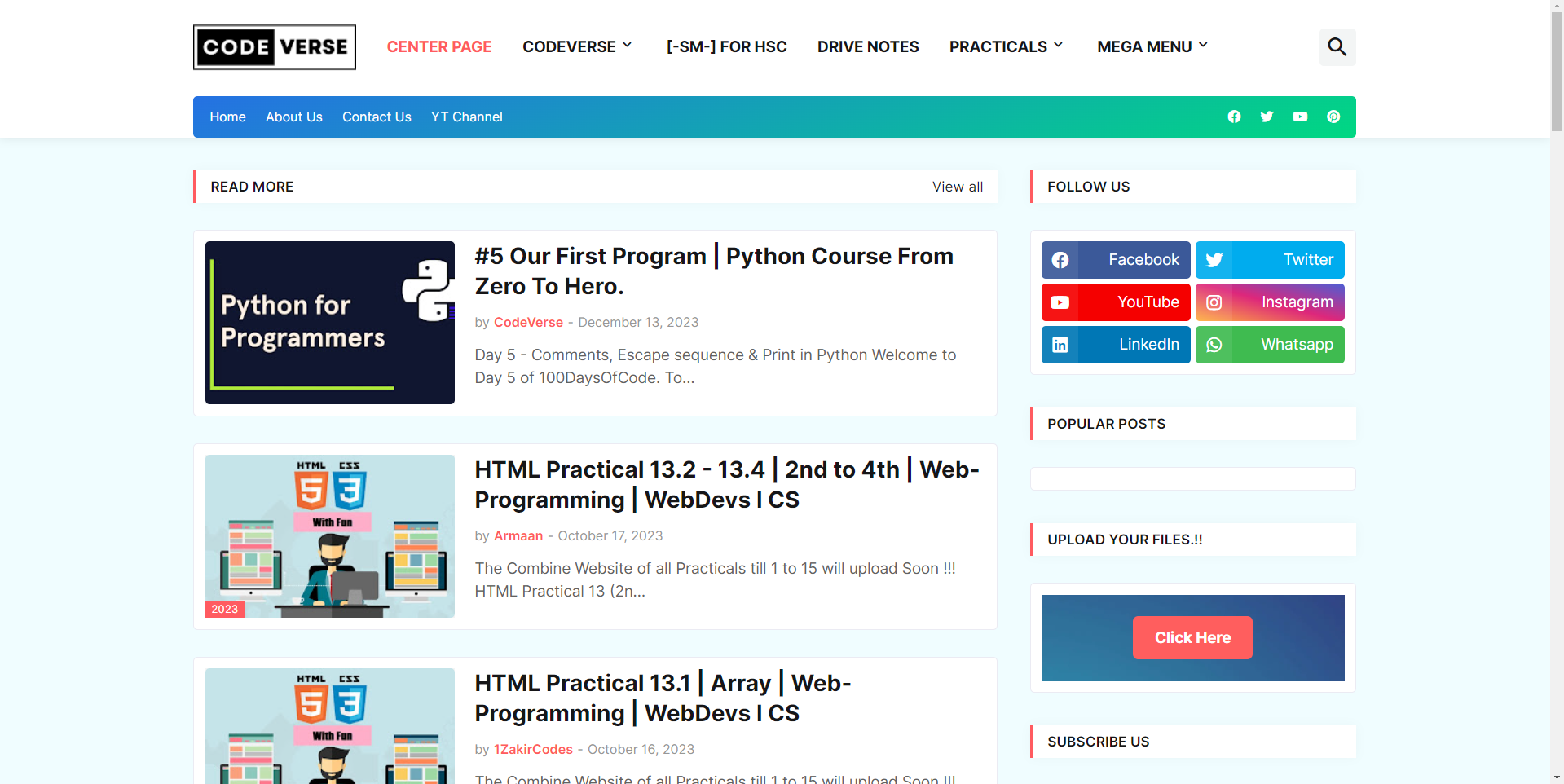
Task: Open the YouTube icon in navigation bar
Action: tap(1300, 117)
